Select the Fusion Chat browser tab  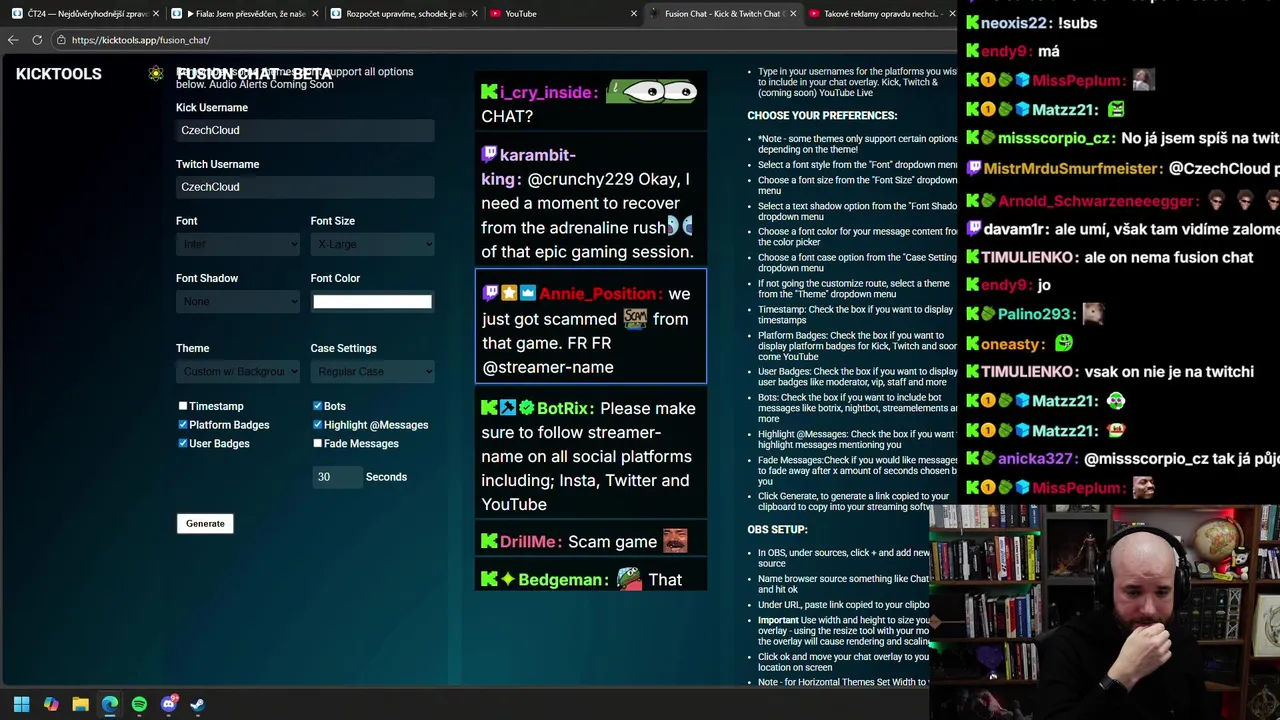coord(722,14)
